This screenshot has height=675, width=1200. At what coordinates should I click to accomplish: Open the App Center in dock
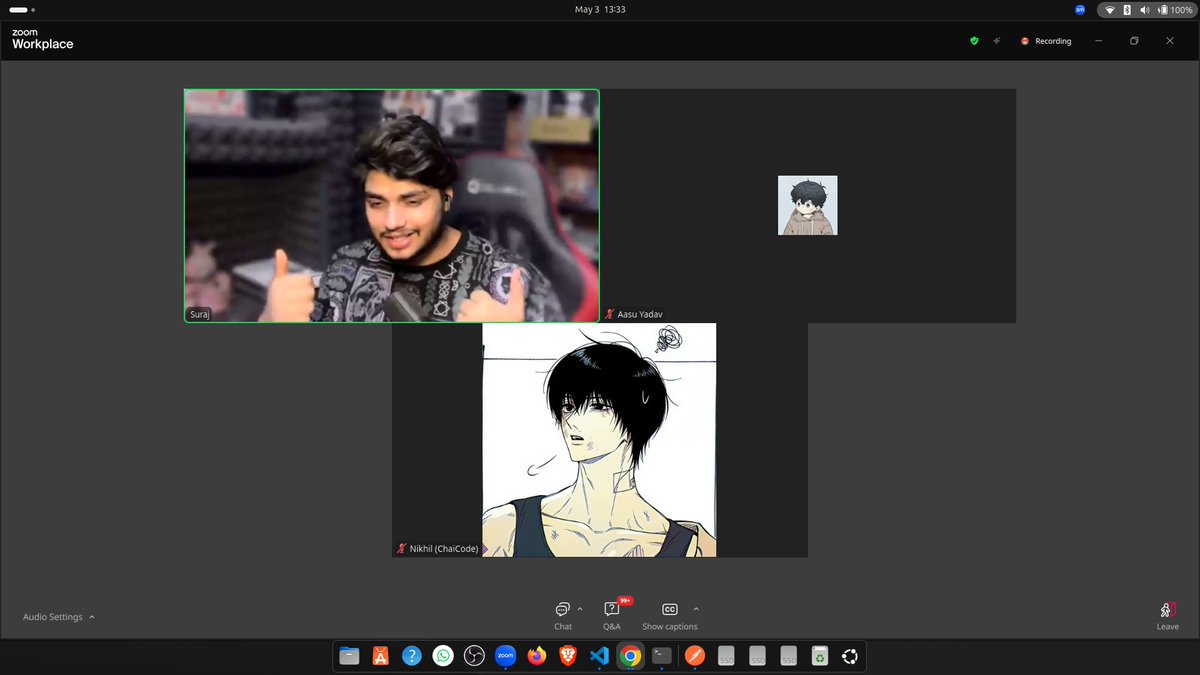coord(380,656)
